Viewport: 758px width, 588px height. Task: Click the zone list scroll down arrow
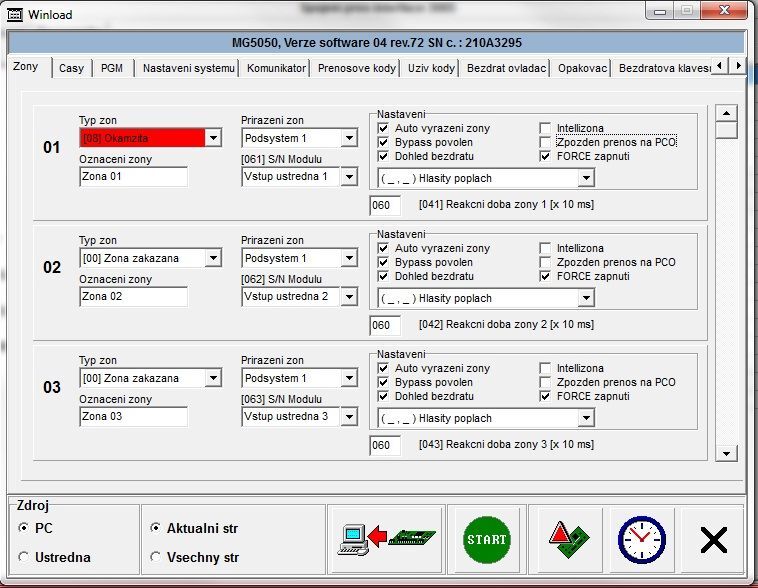click(726, 453)
